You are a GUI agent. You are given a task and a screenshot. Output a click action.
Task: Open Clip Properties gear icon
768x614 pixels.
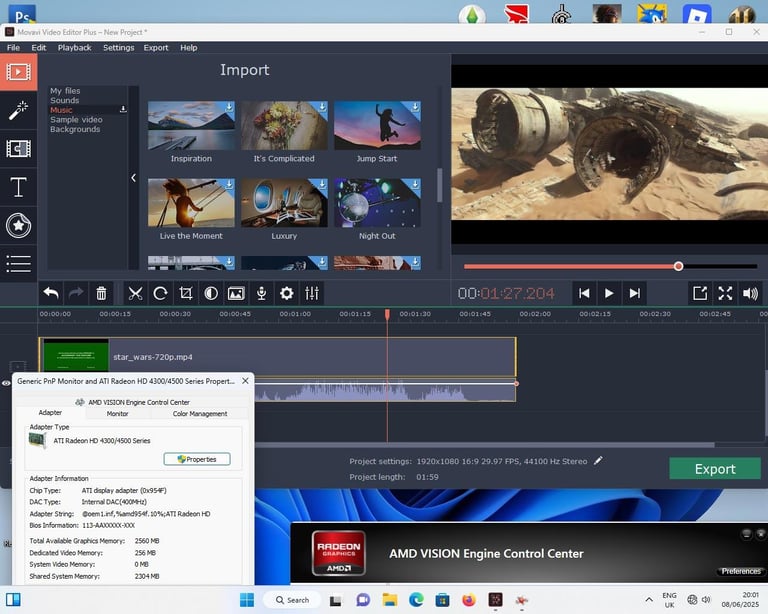pos(287,293)
